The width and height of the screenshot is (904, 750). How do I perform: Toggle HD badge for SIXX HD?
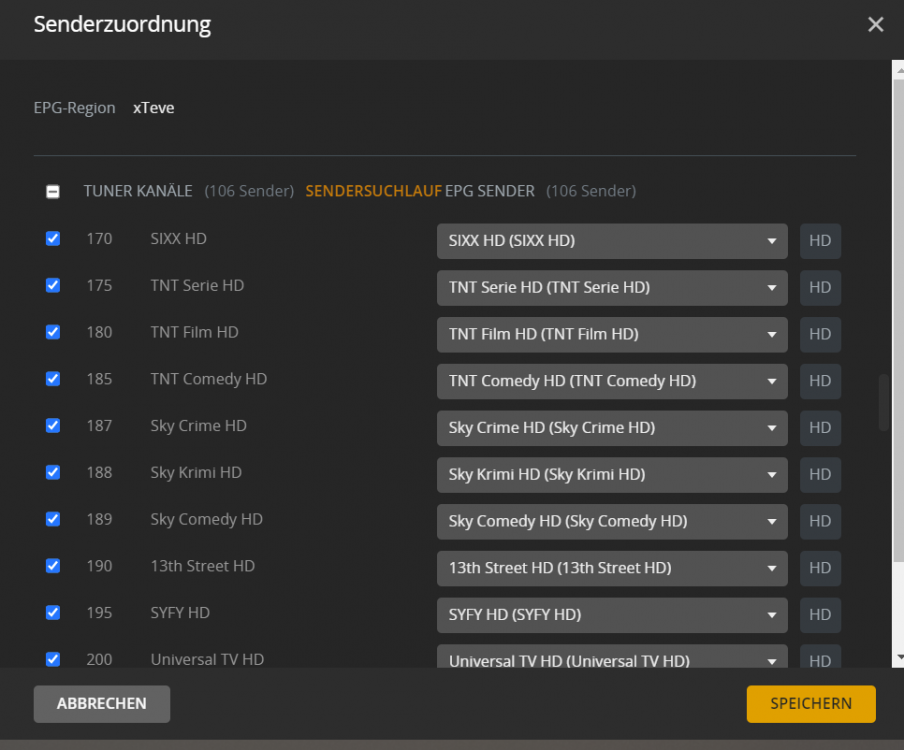click(820, 241)
